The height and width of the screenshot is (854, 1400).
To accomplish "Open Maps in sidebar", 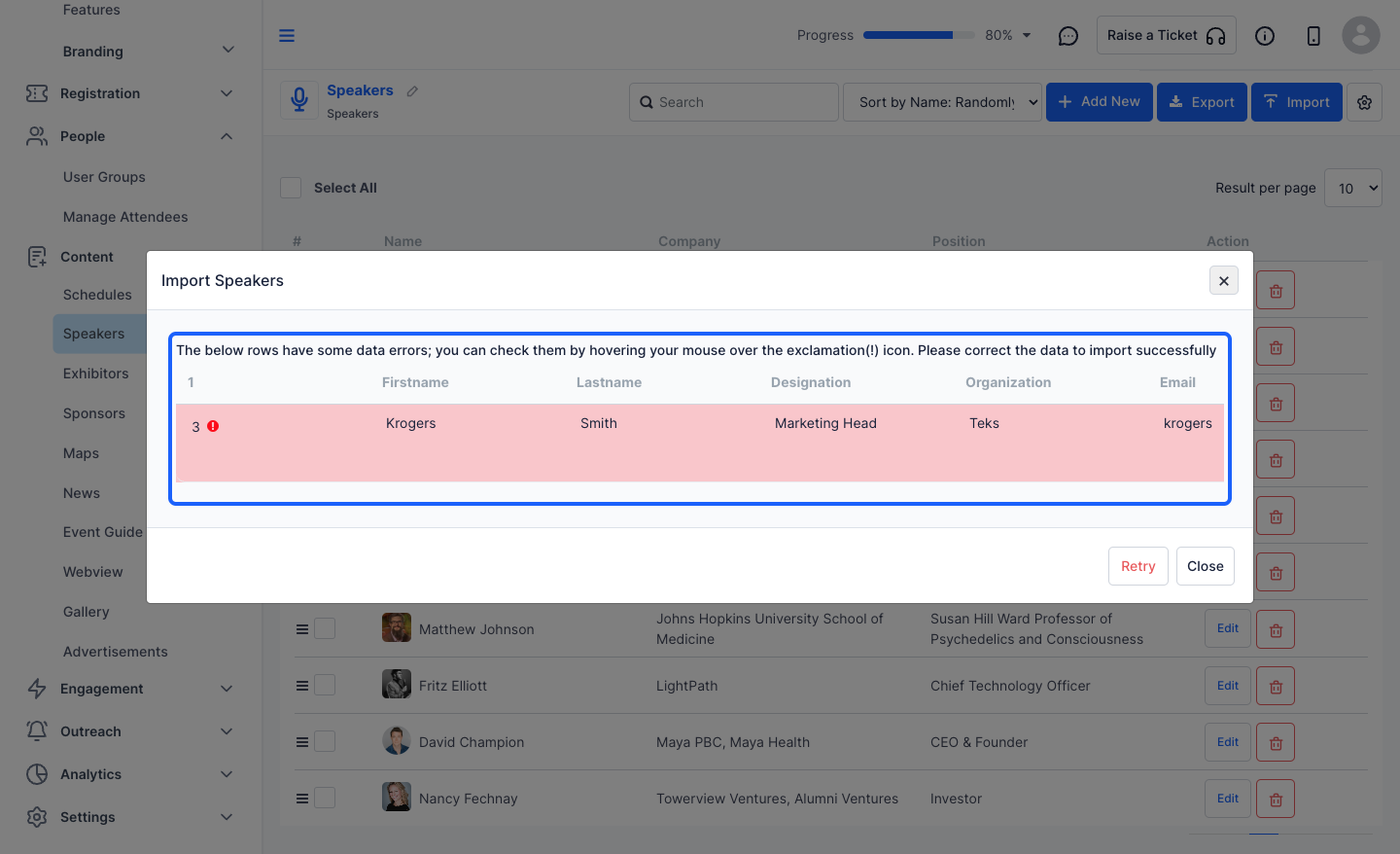I will (81, 453).
